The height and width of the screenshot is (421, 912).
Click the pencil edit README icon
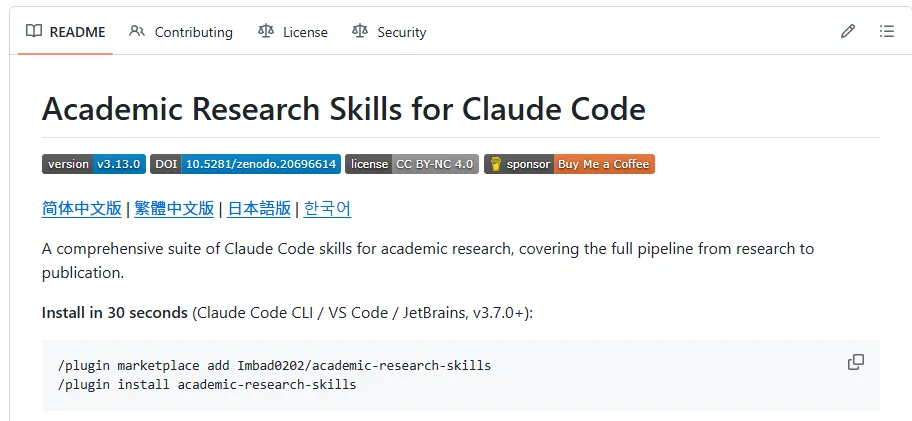(848, 31)
